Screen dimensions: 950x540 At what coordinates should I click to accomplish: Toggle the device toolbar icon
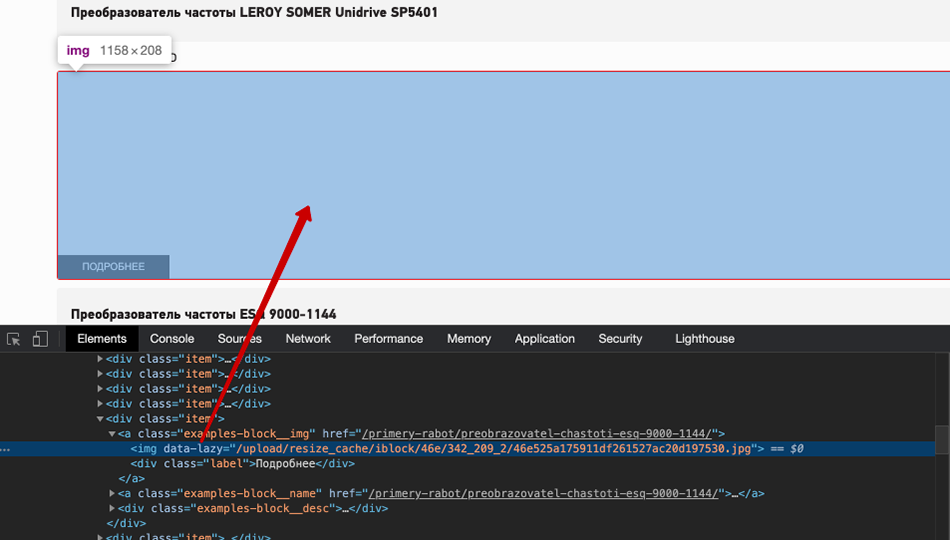pos(40,339)
